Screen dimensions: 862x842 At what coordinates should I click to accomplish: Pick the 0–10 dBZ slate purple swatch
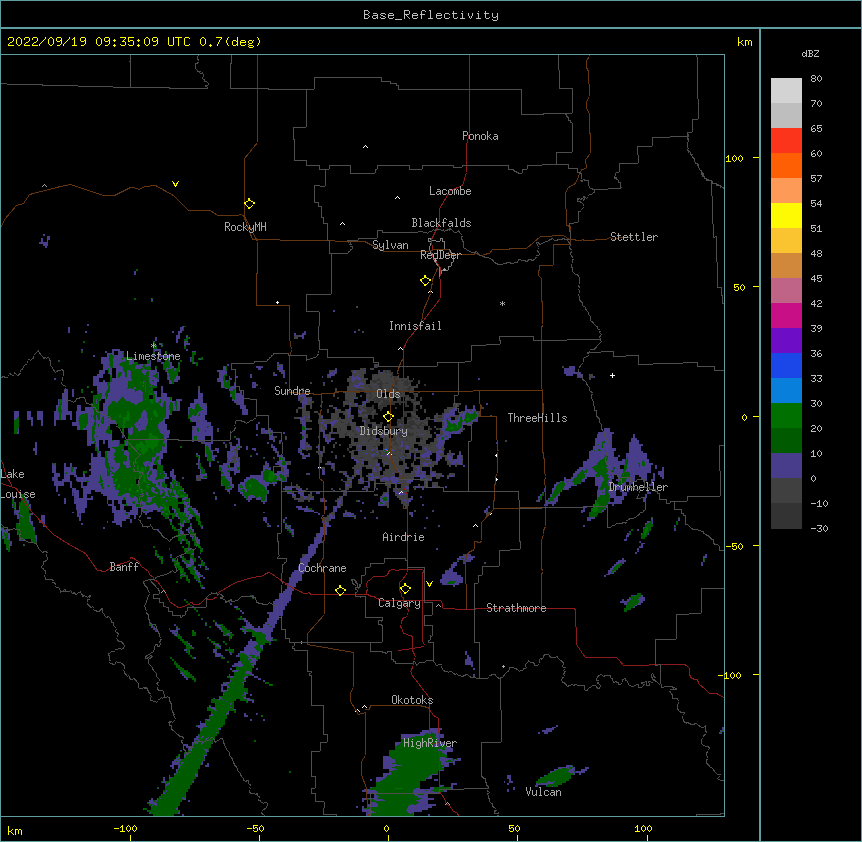[786, 466]
